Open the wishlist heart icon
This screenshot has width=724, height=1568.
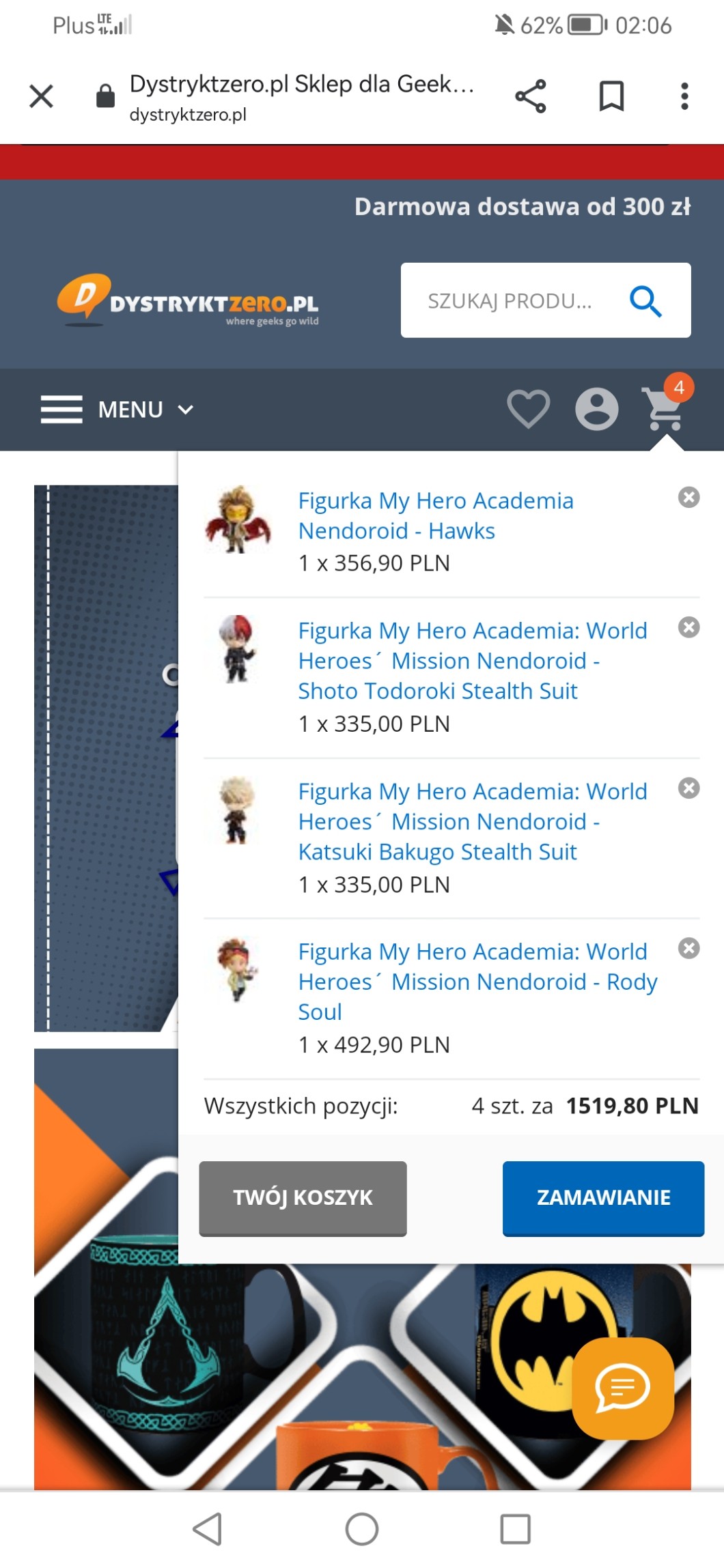[529, 408]
